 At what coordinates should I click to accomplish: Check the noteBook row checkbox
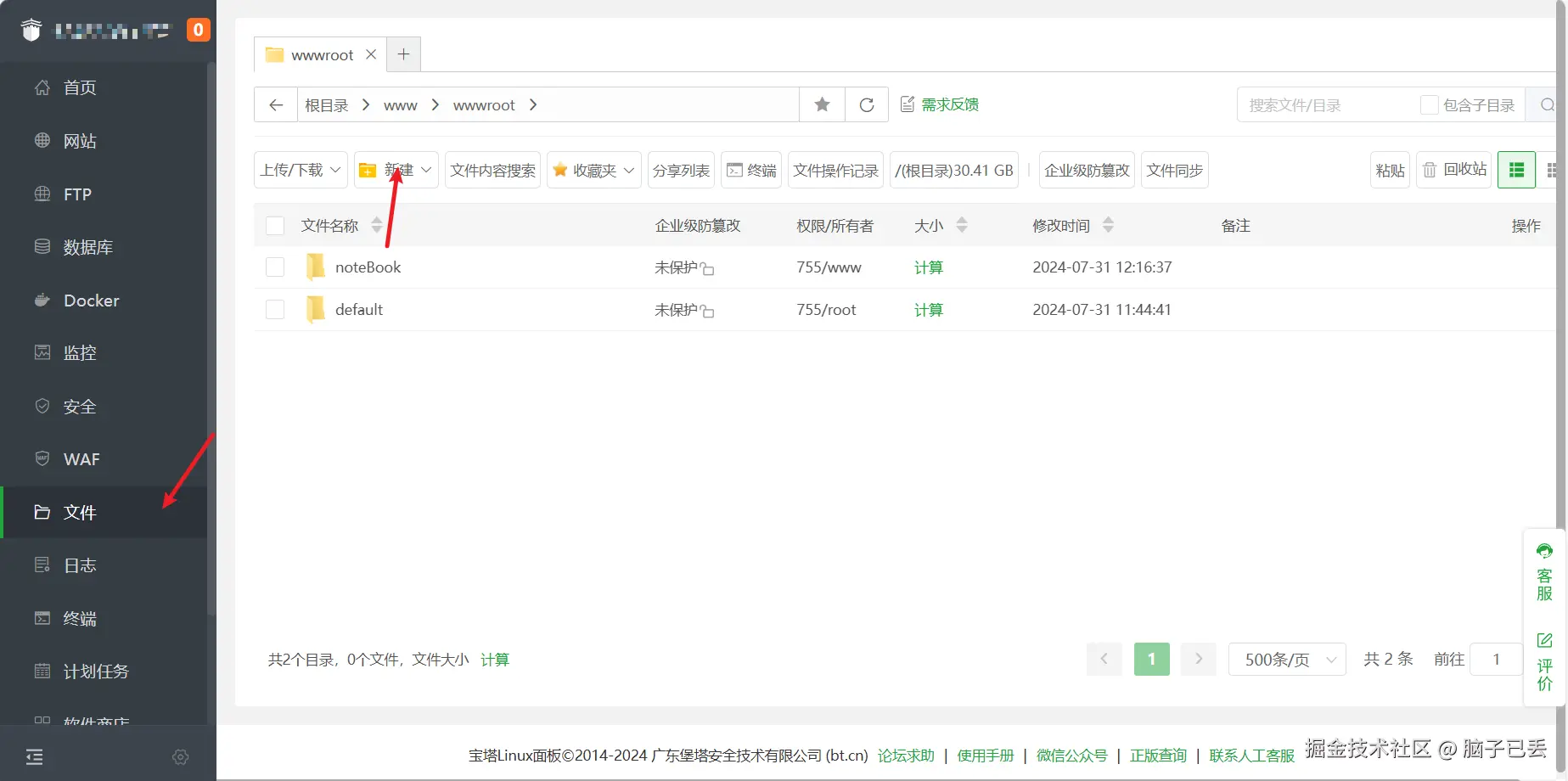pyautogui.click(x=275, y=267)
